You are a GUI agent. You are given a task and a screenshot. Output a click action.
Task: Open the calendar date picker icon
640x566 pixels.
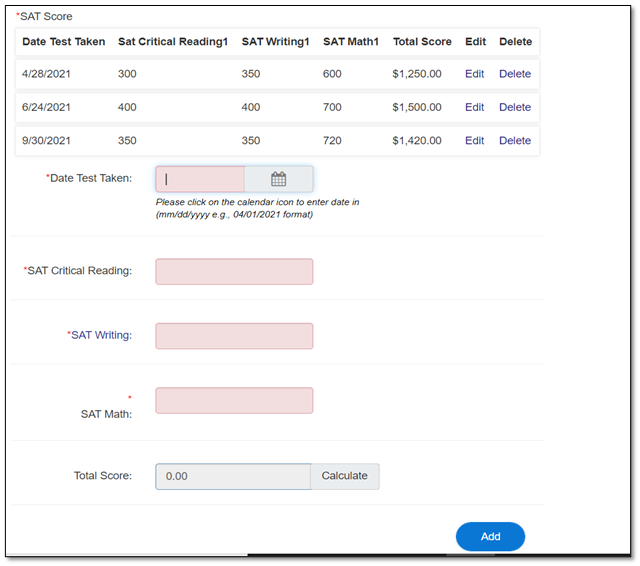pos(279,179)
